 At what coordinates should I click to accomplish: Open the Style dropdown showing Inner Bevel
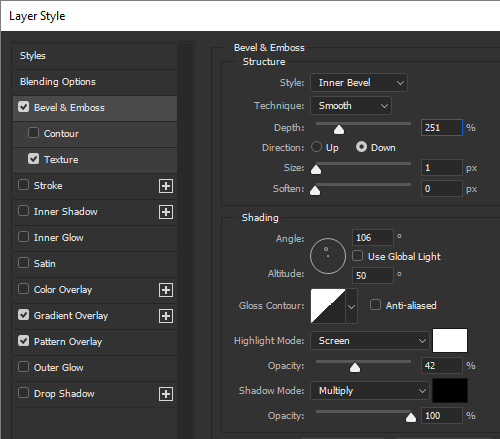click(x=359, y=83)
